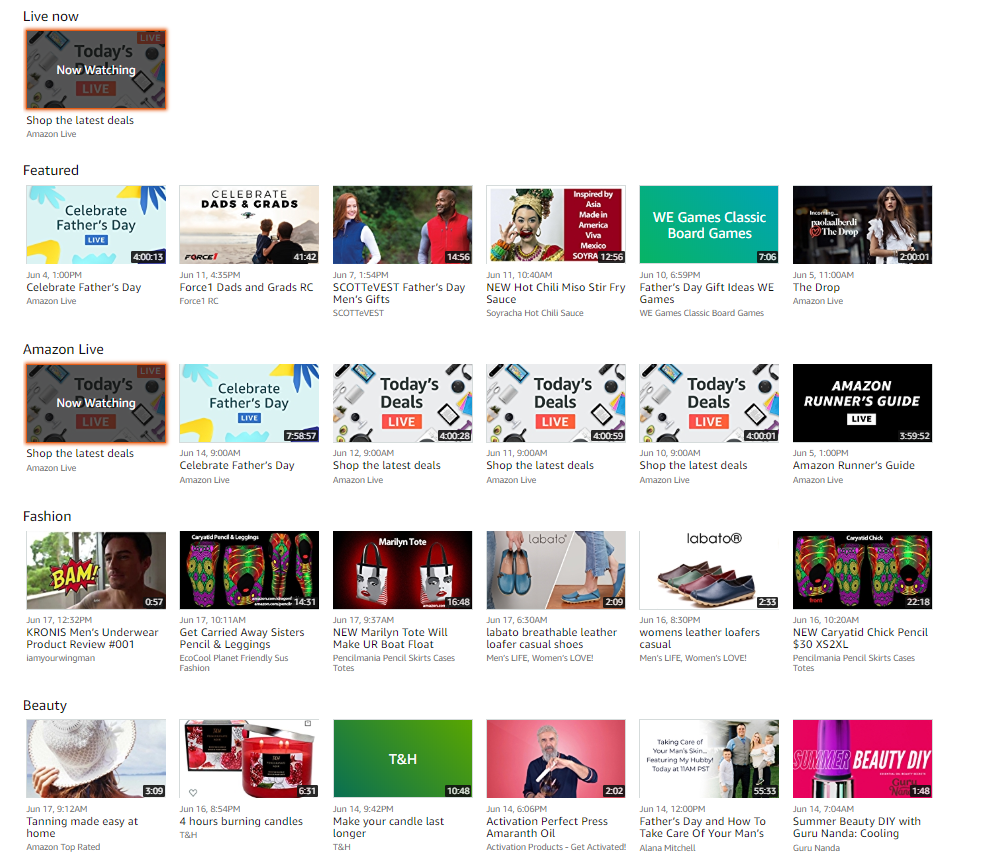Click 'NEW Marilyn Tote Will Make UR Boat Float'
Image resolution: width=981 pixels, height=868 pixels.
click(390, 638)
